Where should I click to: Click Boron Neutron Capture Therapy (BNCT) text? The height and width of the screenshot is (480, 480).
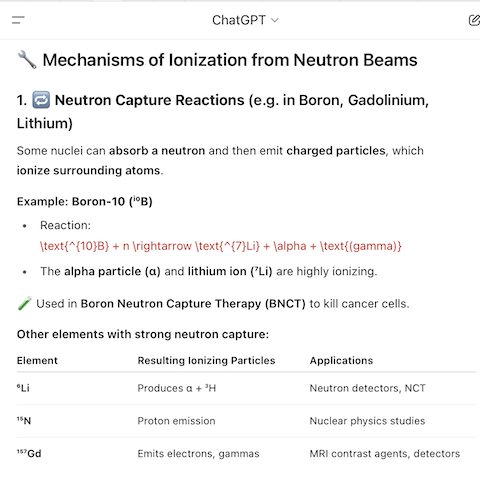(193, 304)
